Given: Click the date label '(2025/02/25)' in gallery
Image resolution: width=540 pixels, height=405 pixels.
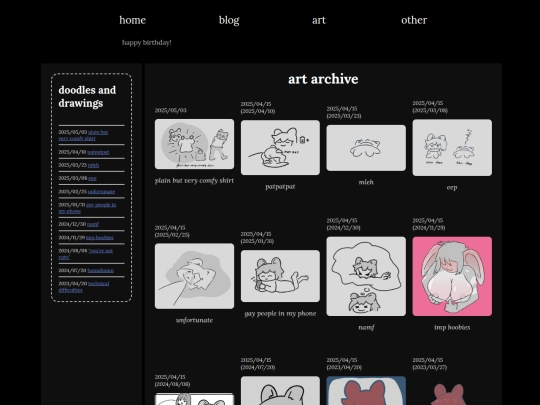Looking at the screenshot, I should 172,235.
